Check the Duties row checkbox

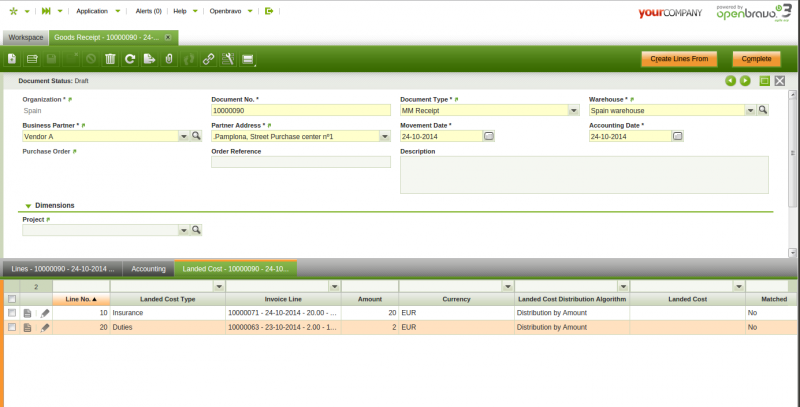[12, 327]
